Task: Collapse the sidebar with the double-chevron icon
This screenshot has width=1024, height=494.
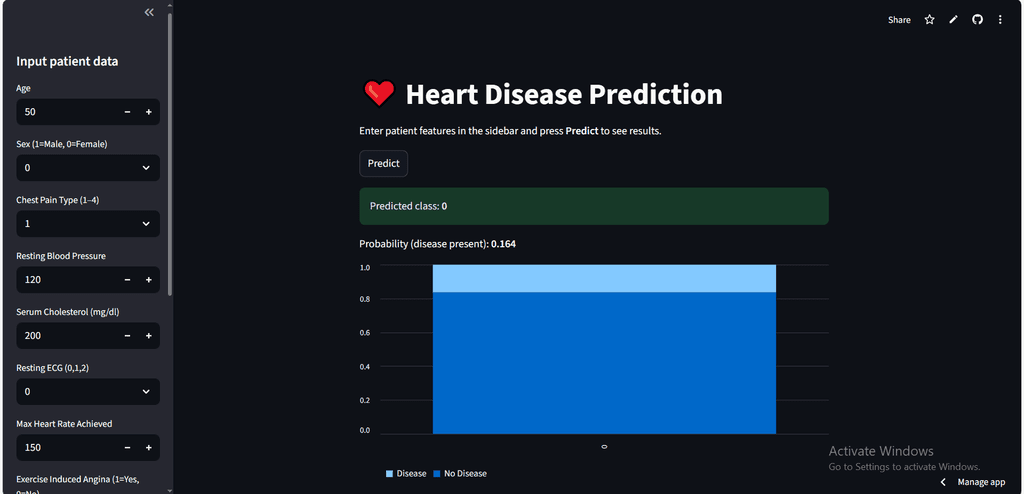Action: click(149, 13)
